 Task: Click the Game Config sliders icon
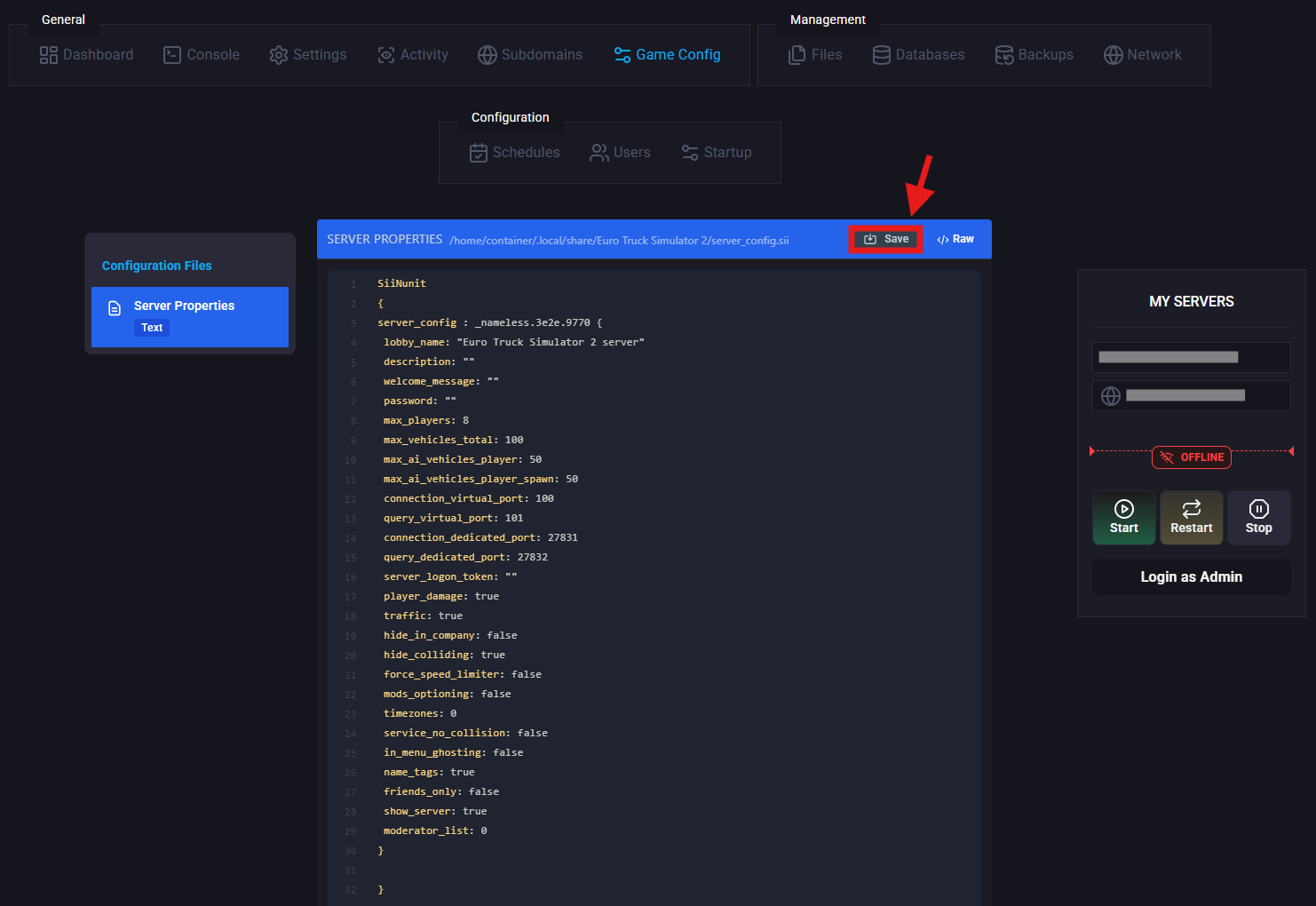point(622,55)
